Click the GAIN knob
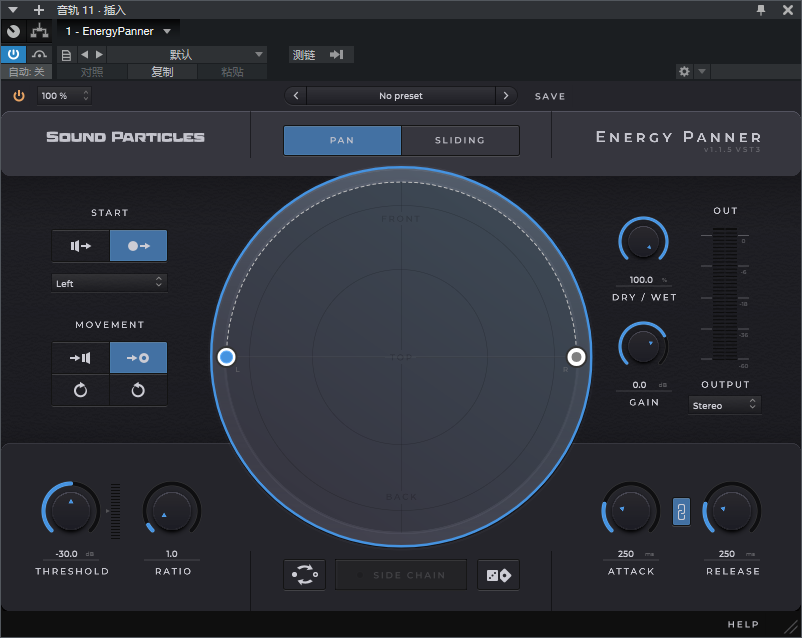The height and width of the screenshot is (638, 802). (643, 346)
